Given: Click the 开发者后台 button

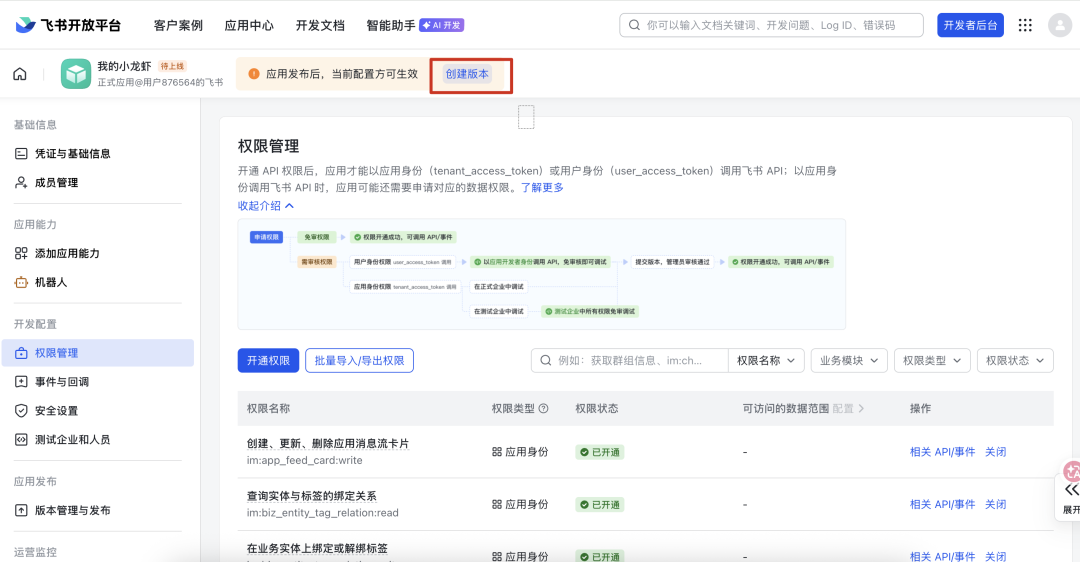Looking at the screenshot, I should click(970, 25).
